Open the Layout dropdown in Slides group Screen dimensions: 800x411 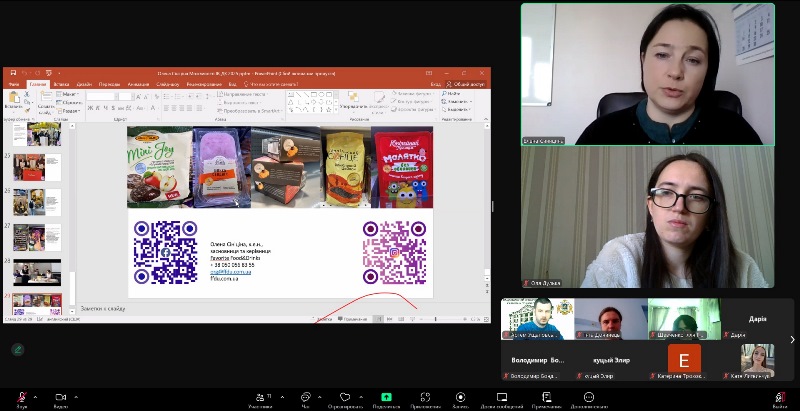[x=68, y=94]
